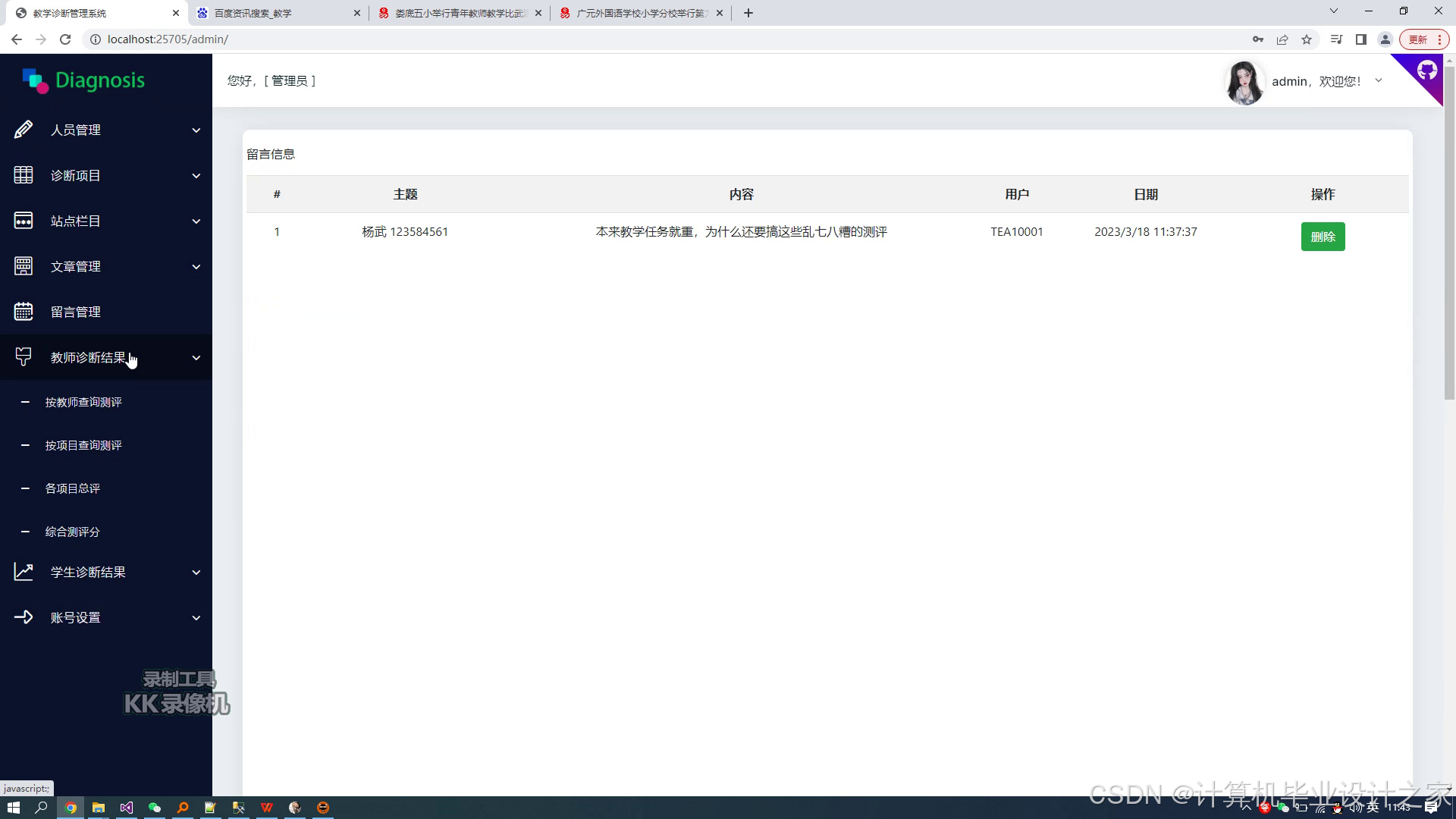The height and width of the screenshot is (819, 1456).
Task: Collapse the 教师诊断结果 submenu chevron
Action: [196, 358]
